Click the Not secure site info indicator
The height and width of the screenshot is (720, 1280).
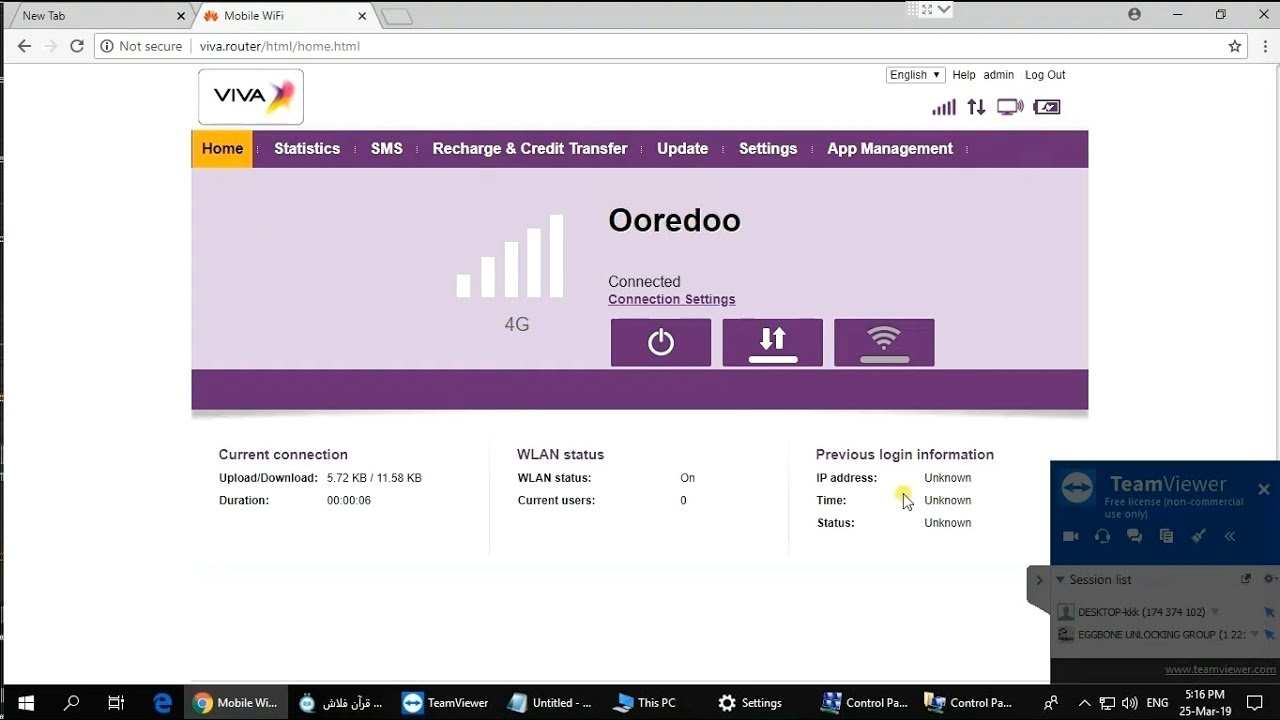142,46
